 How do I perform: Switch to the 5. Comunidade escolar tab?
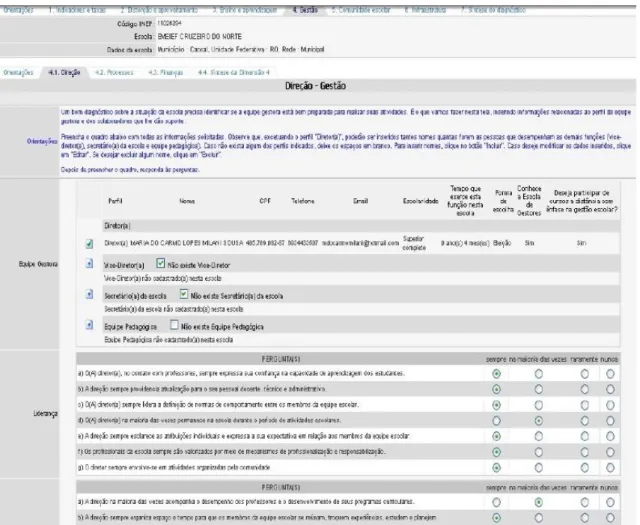(361, 10)
